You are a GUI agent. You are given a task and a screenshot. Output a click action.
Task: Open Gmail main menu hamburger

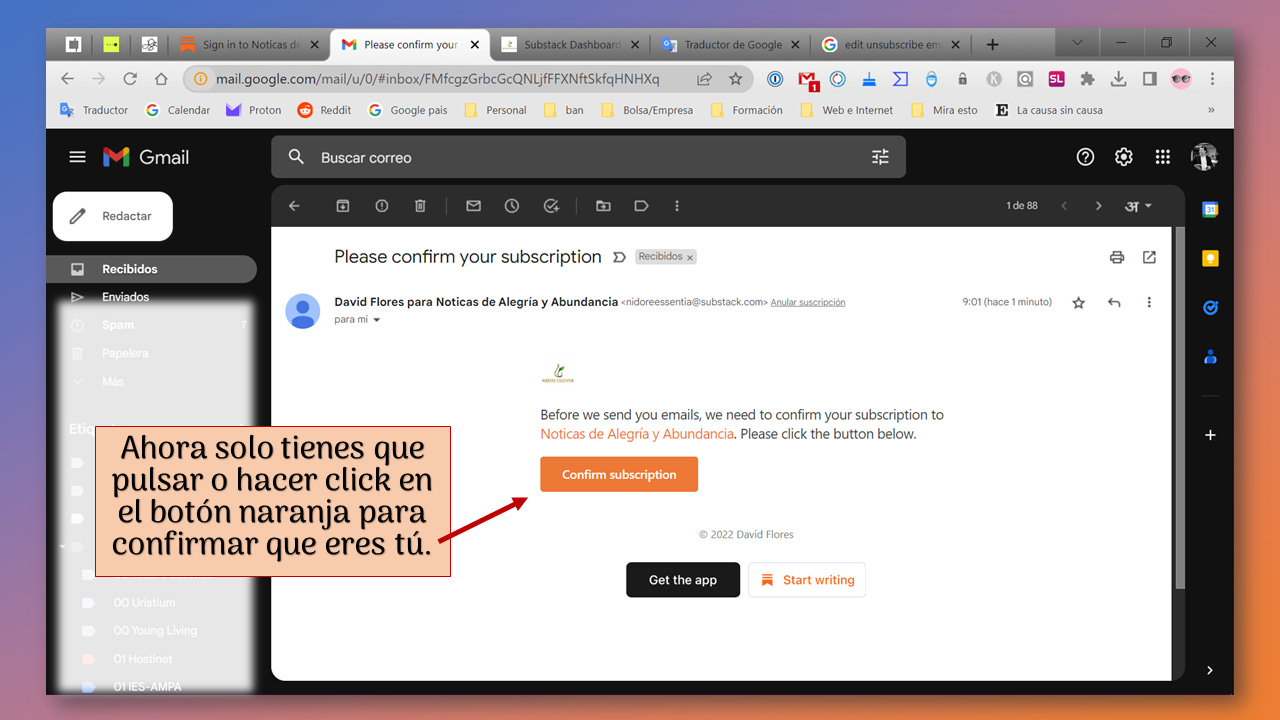tap(77, 157)
